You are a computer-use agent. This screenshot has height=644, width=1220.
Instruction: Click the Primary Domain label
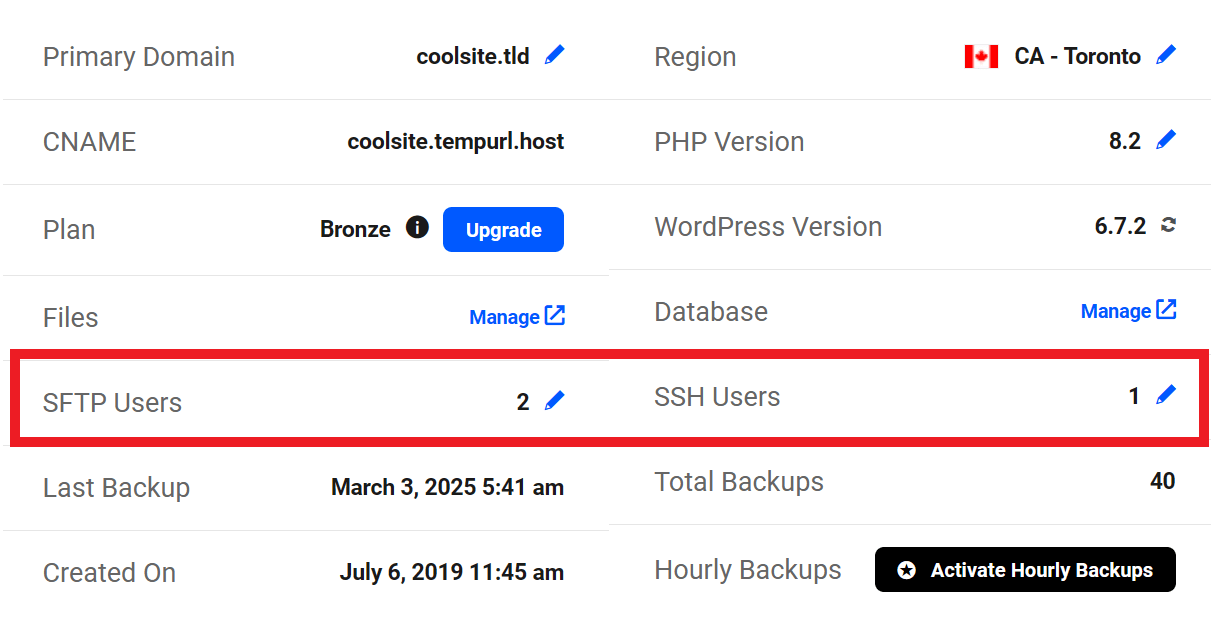[139, 57]
